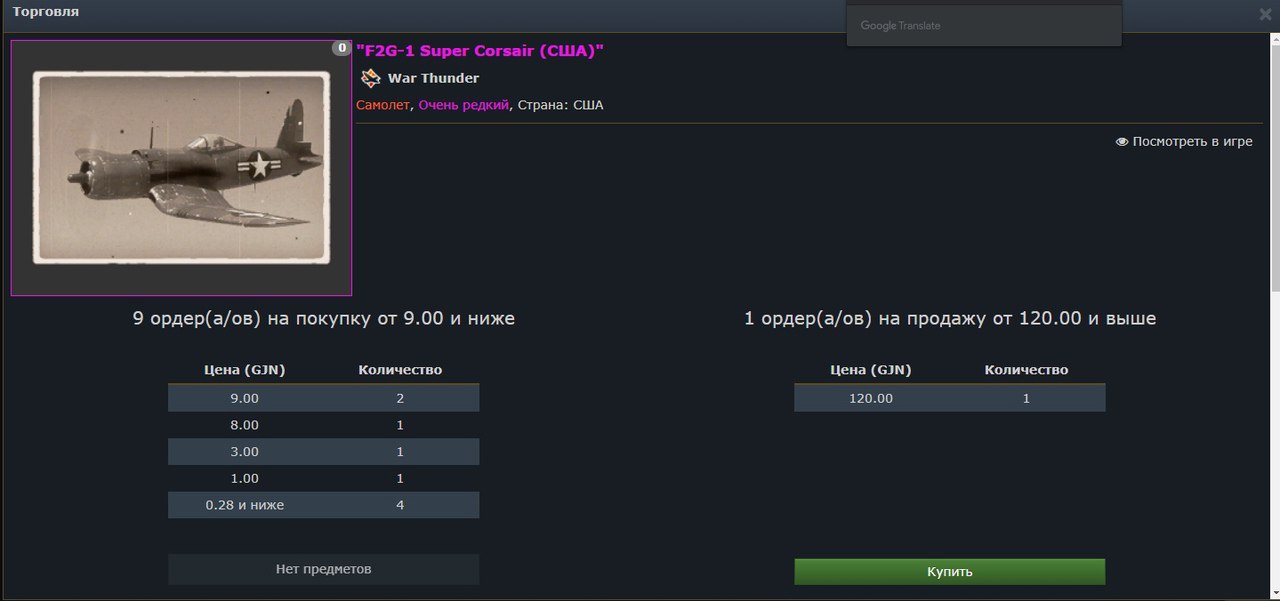
Task: Click the eye icon beside Посмотреть в игре
Action: click(1122, 142)
